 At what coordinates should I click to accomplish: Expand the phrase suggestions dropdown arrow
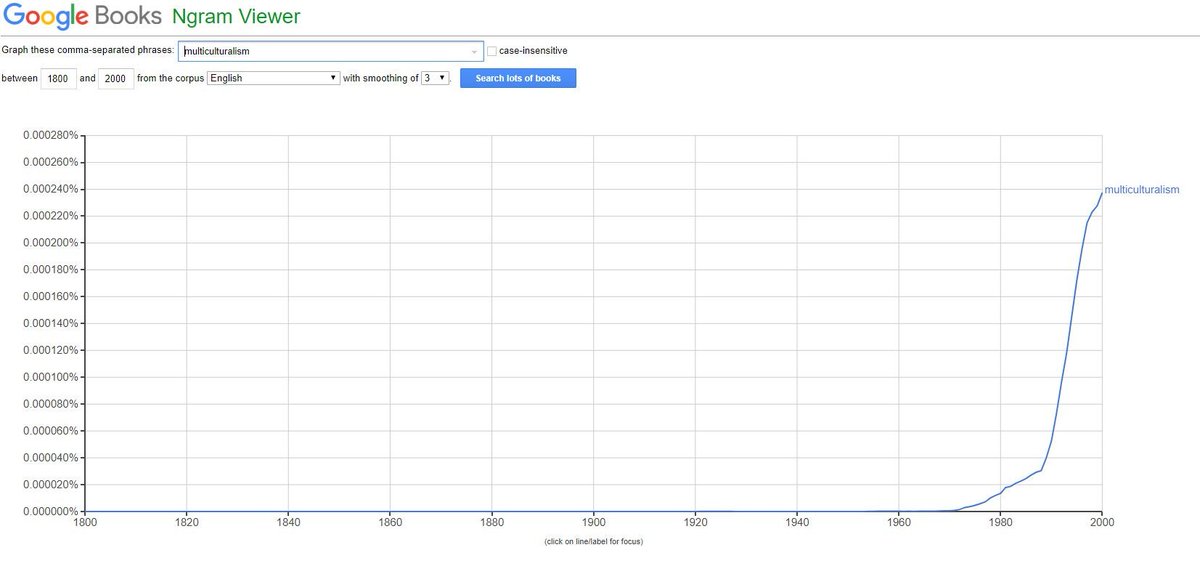click(x=474, y=51)
